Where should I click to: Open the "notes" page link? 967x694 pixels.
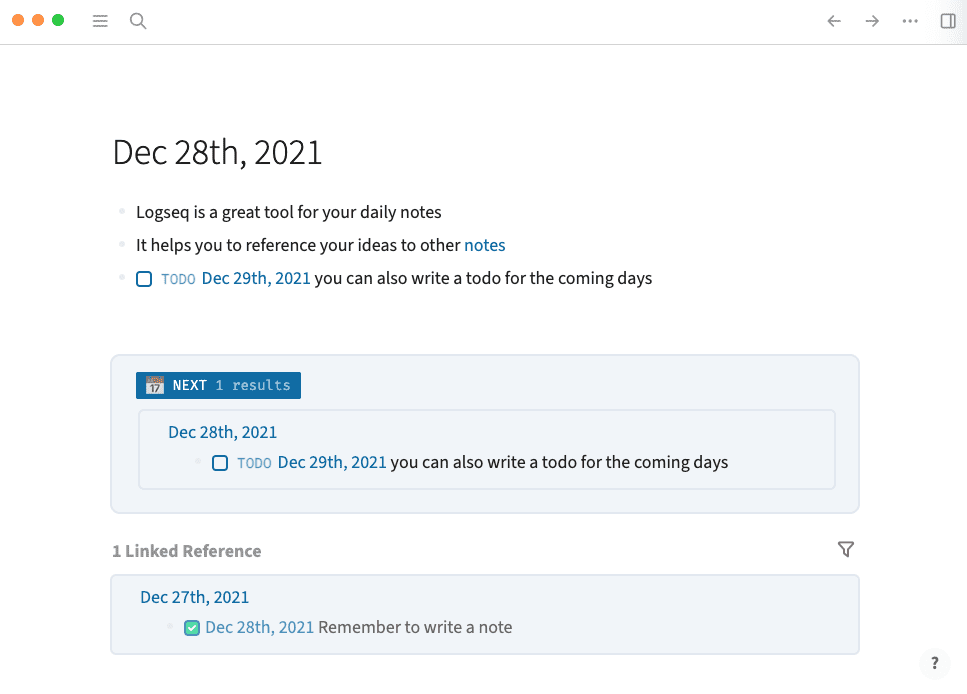pos(485,245)
